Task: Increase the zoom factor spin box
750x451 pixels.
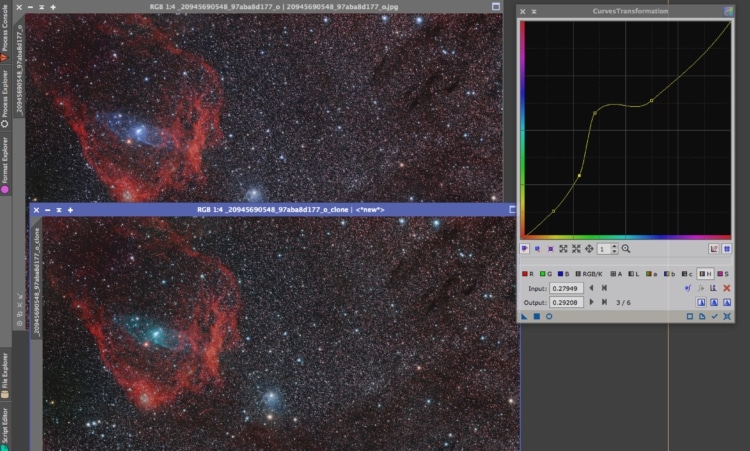Action: [x=615, y=246]
